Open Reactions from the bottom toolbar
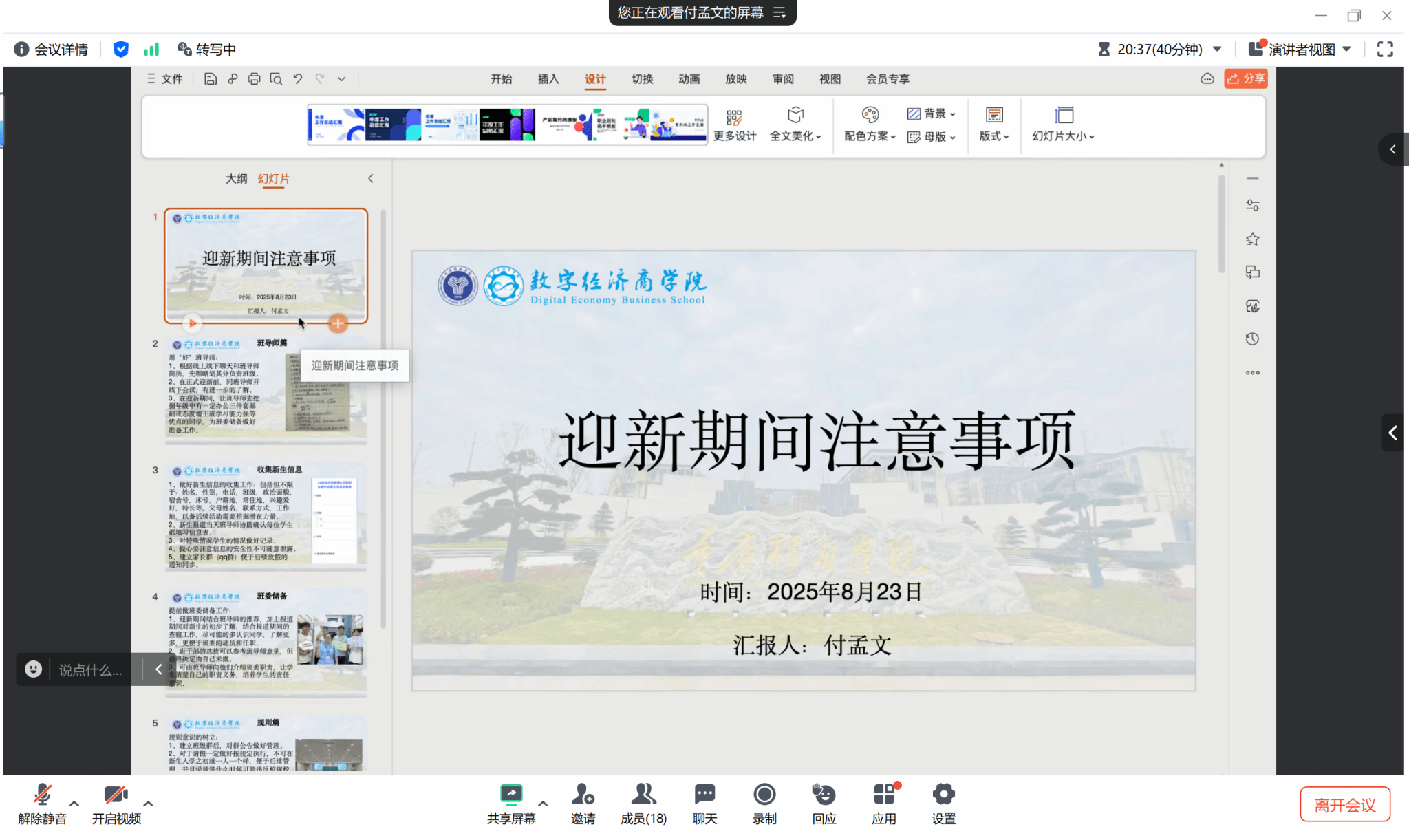Viewport: 1409px width, 840px height. [824, 795]
